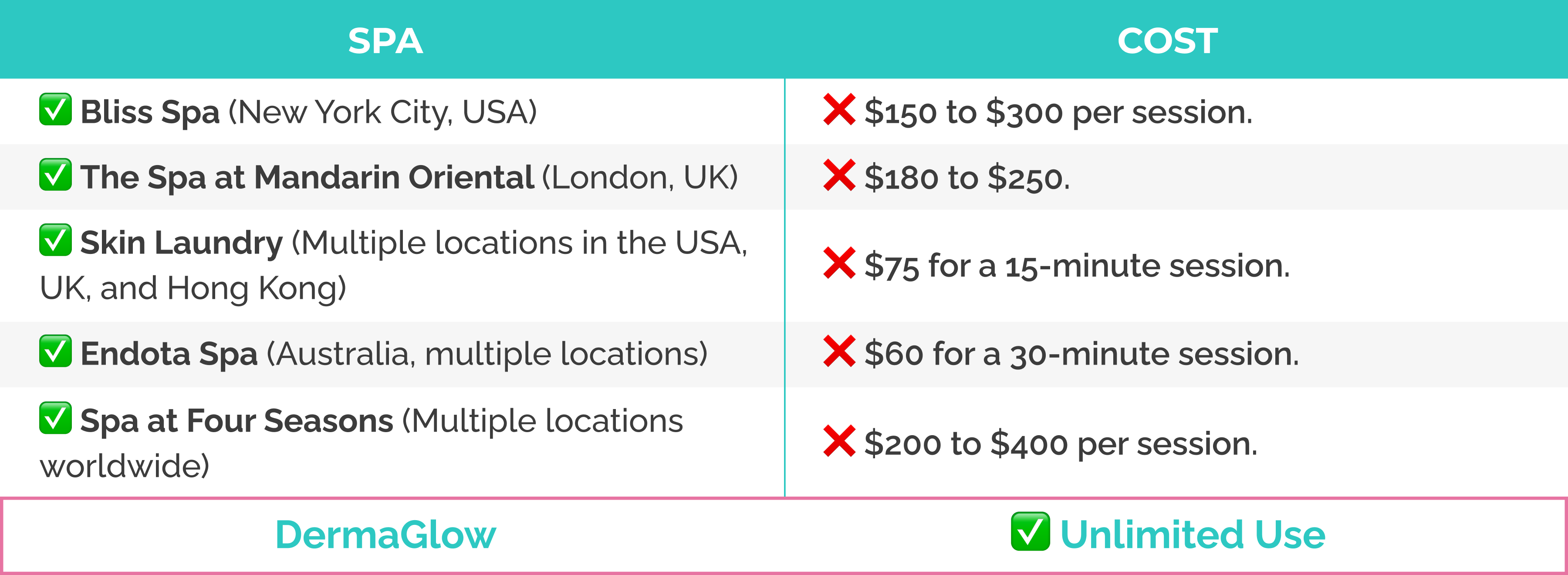The image size is (1568, 575).
Task: Select the COST column header
Action: pos(1167,41)
